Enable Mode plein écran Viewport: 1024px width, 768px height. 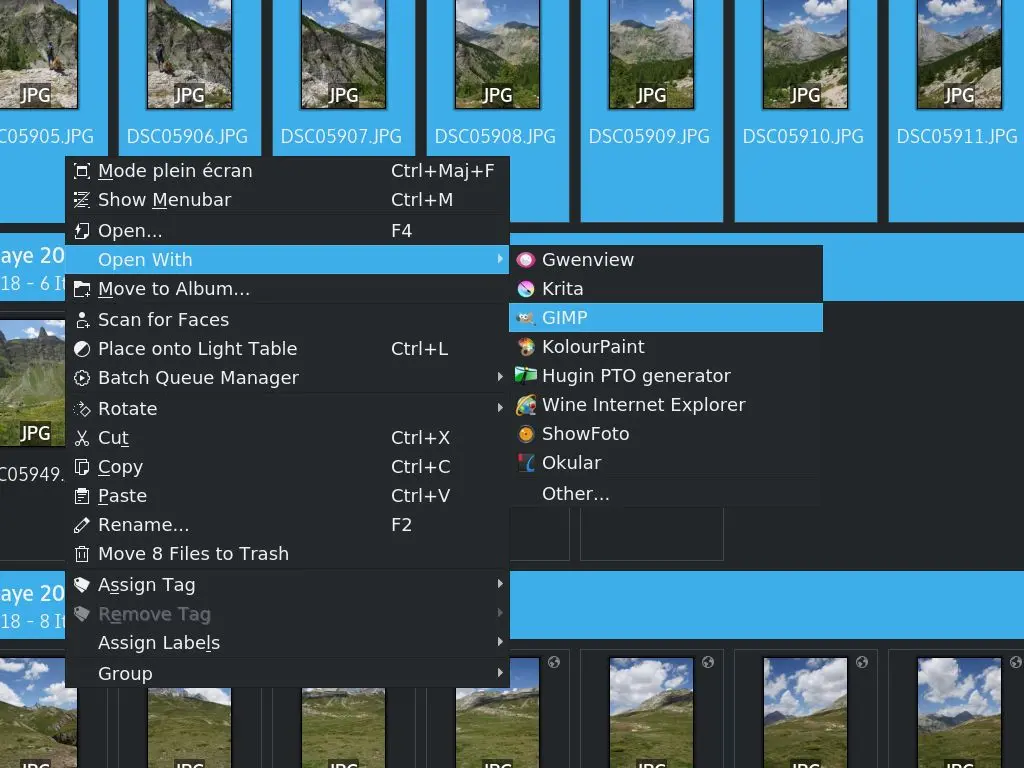coord(174,170)
